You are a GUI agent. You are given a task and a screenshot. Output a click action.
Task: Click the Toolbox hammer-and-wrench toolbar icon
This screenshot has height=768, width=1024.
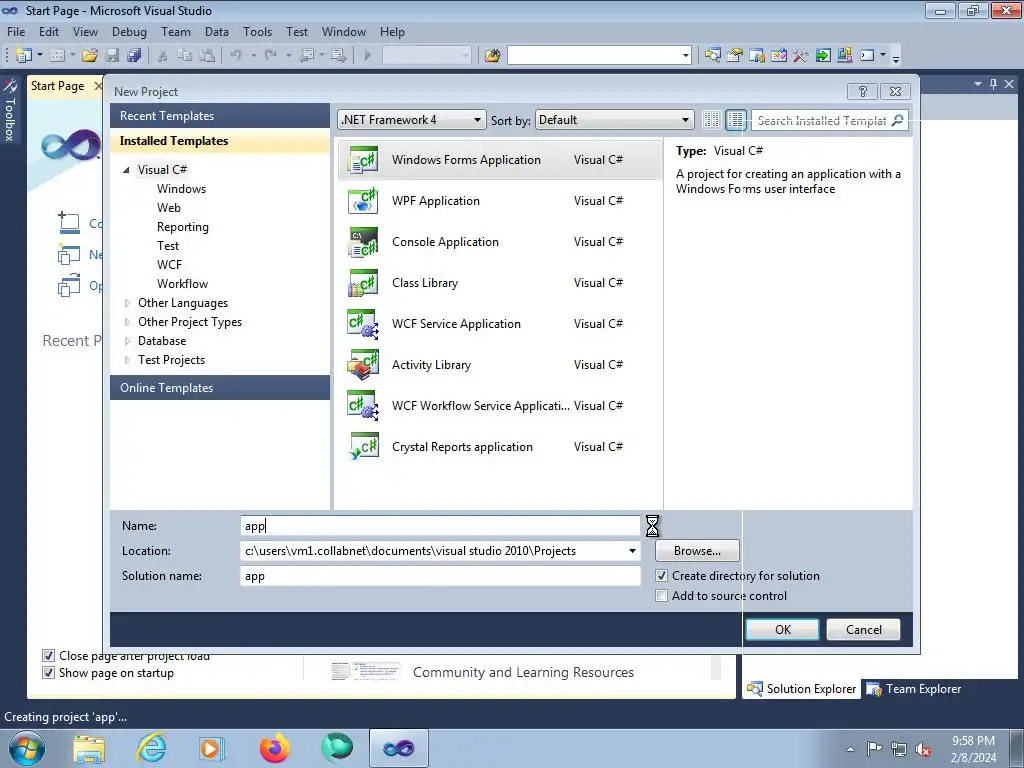point(801,56)
